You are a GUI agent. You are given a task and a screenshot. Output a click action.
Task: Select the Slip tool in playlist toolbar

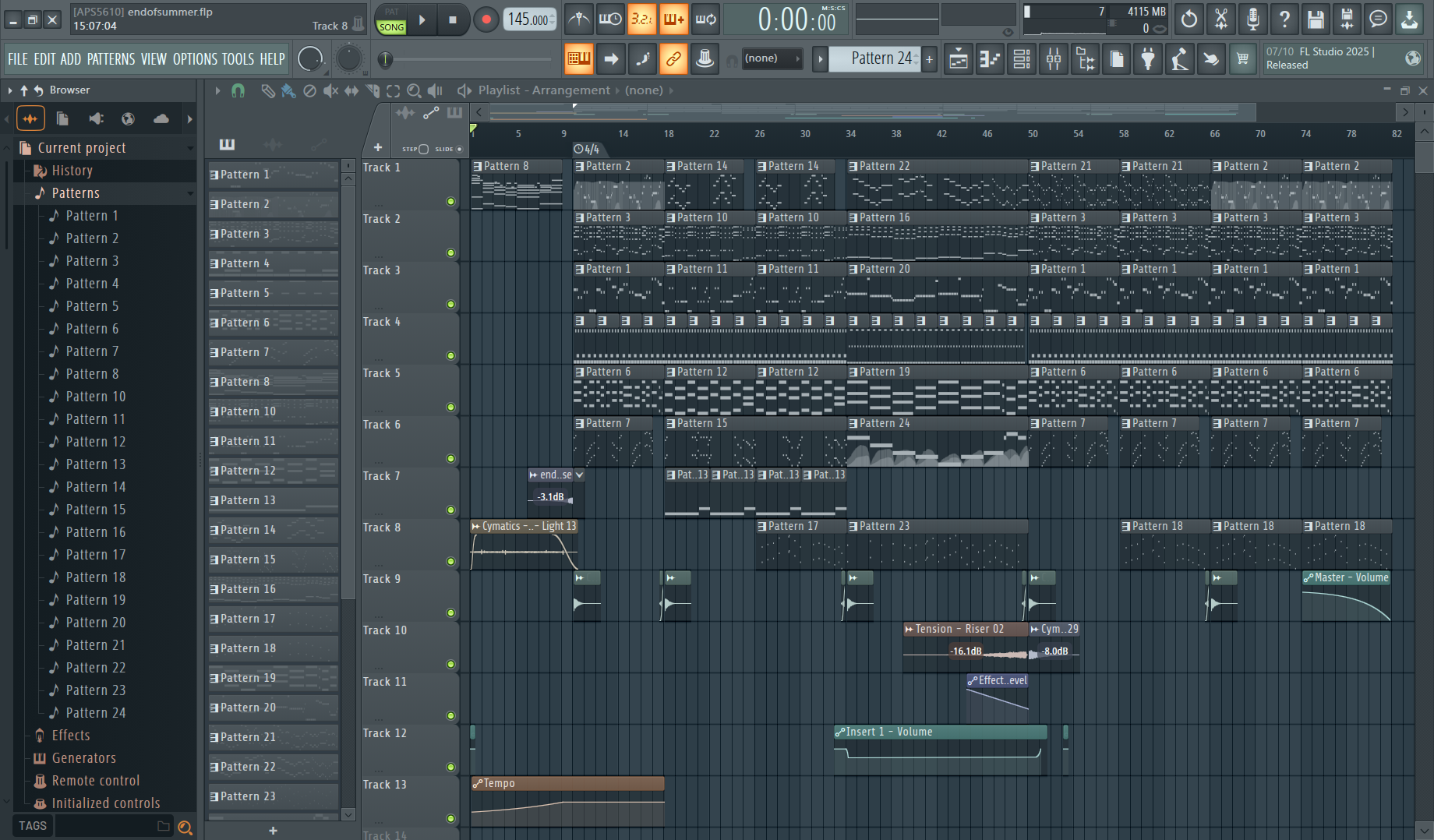[351, 91]
